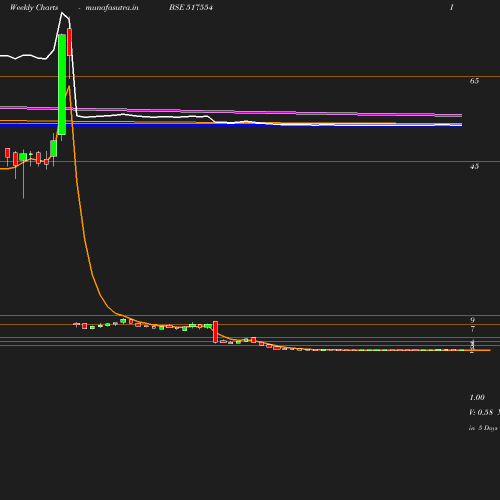Image resolution: width=500 pixels, height=500 pixels.
Task: Click the "BSE 517554" symbol label
Action: pos(191,7)
